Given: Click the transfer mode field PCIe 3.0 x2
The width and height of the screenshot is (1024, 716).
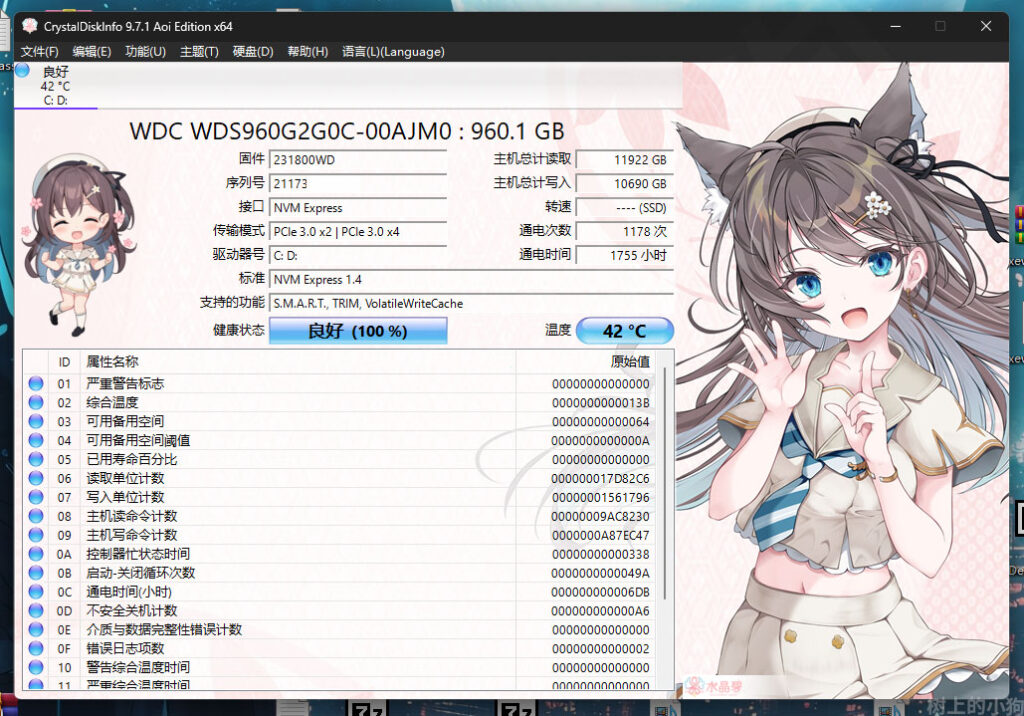Looking at the screenshot, I should (x=358, y=231).
